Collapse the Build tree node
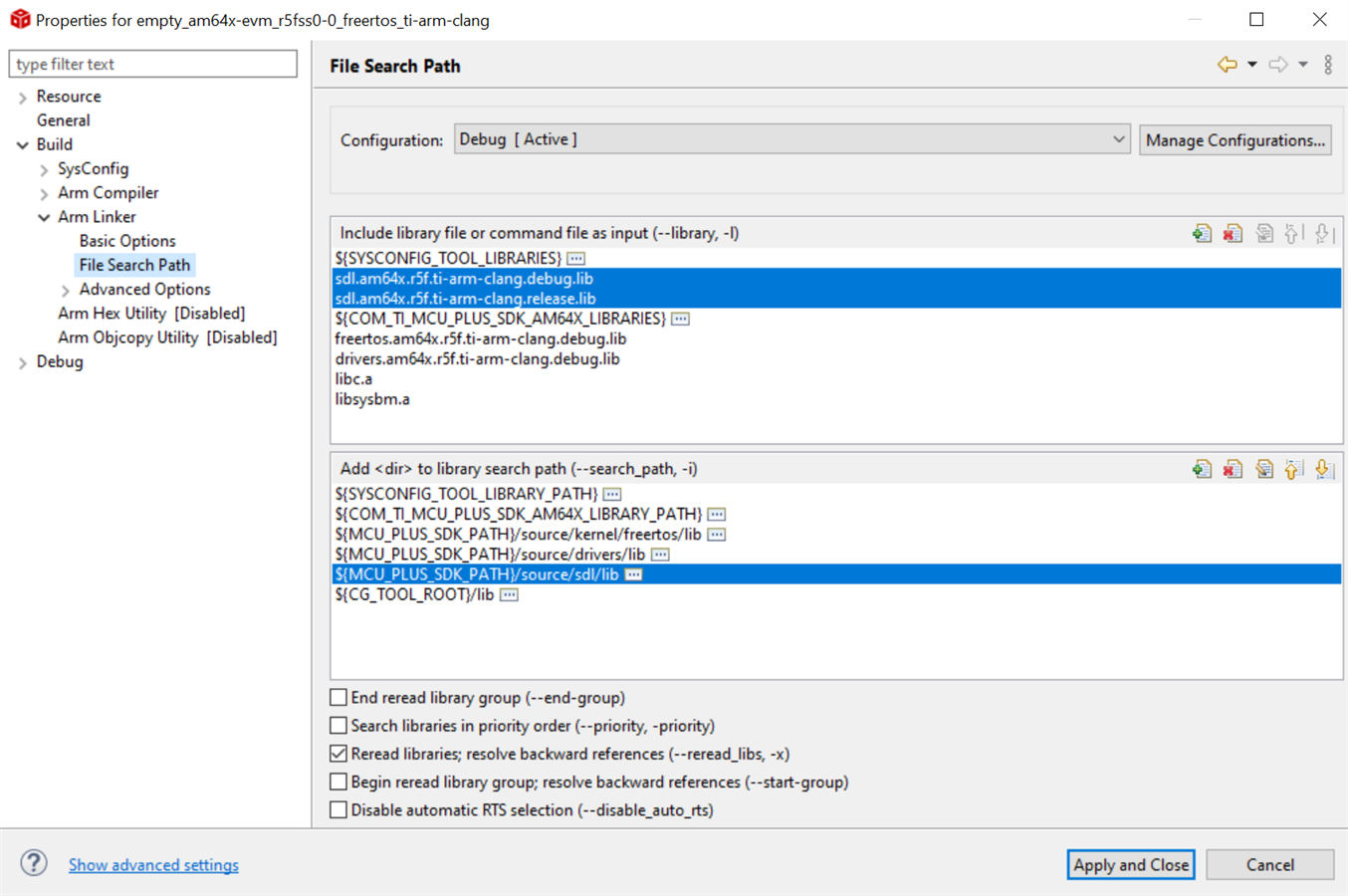Image resolution: width=1348 pixels, height=896 pixels. click(22, 145)
